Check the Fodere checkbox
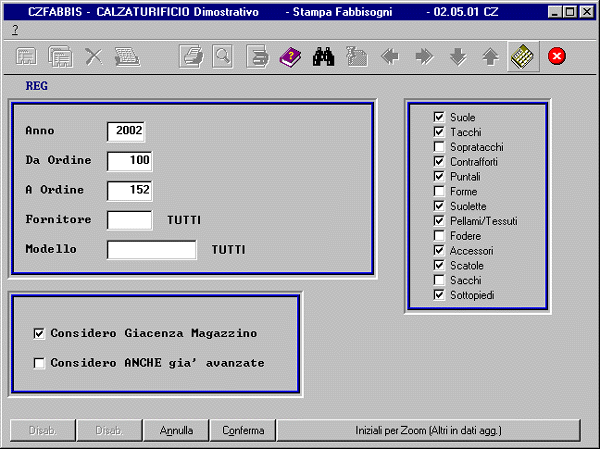600x449 pixels. (439, 235)
